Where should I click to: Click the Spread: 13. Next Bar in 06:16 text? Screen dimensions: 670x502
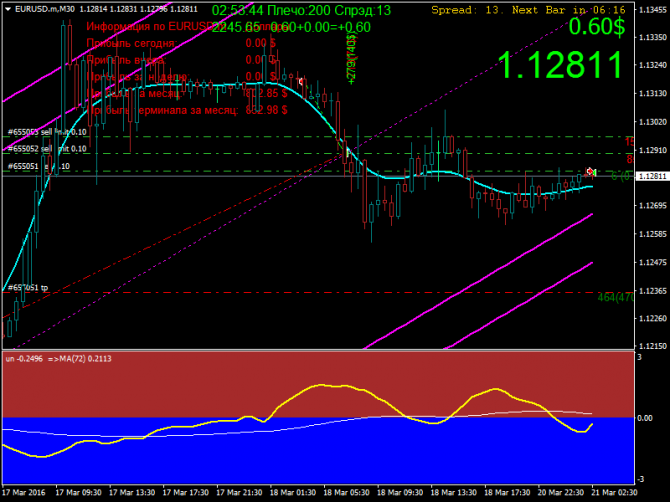pos(528,9)
